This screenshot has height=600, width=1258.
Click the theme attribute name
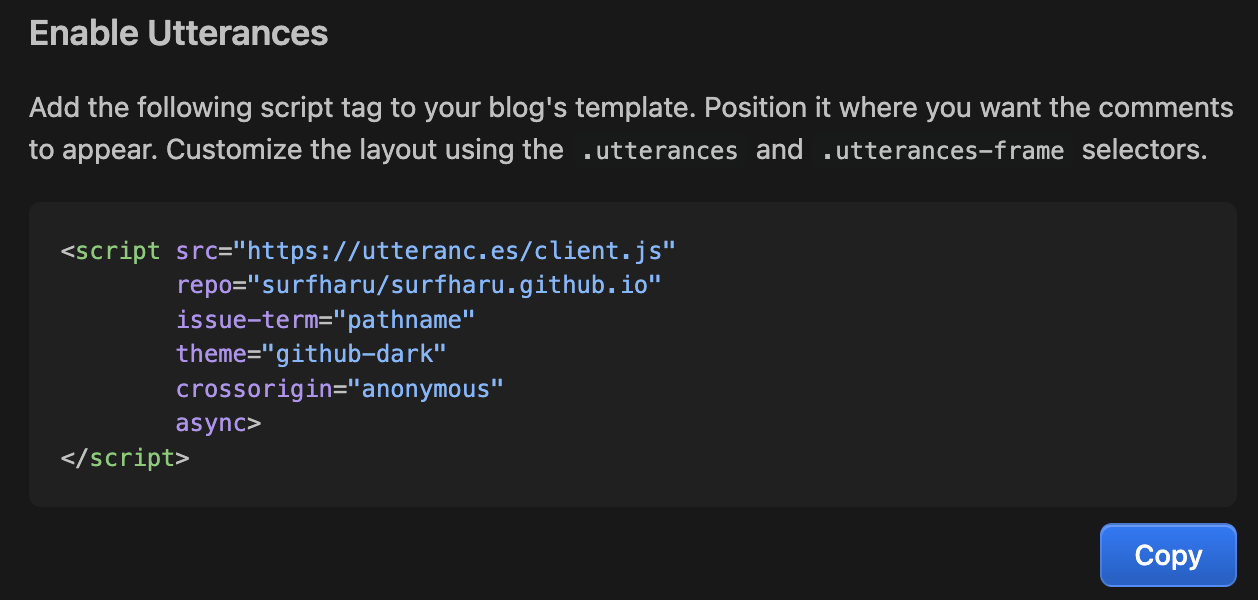coord(211,354)
